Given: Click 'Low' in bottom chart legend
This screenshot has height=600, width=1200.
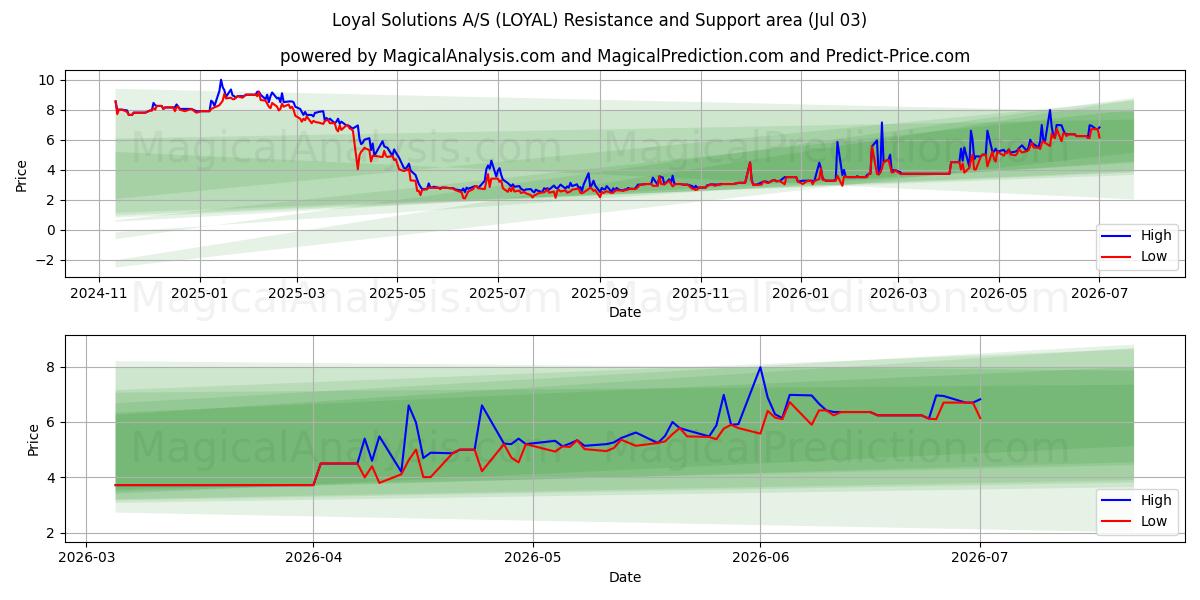Looking at the screenshot, I should [x=1154, y=521].
